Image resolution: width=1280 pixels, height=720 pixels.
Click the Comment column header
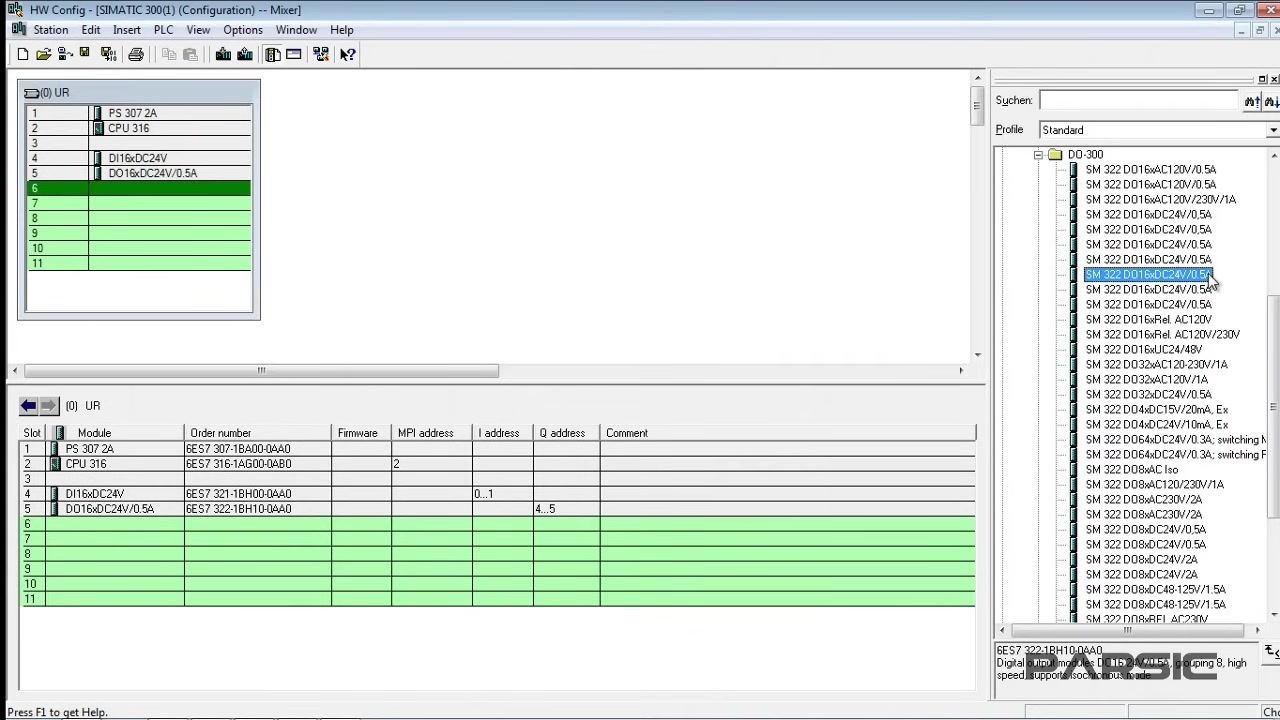tap(788, 433)
